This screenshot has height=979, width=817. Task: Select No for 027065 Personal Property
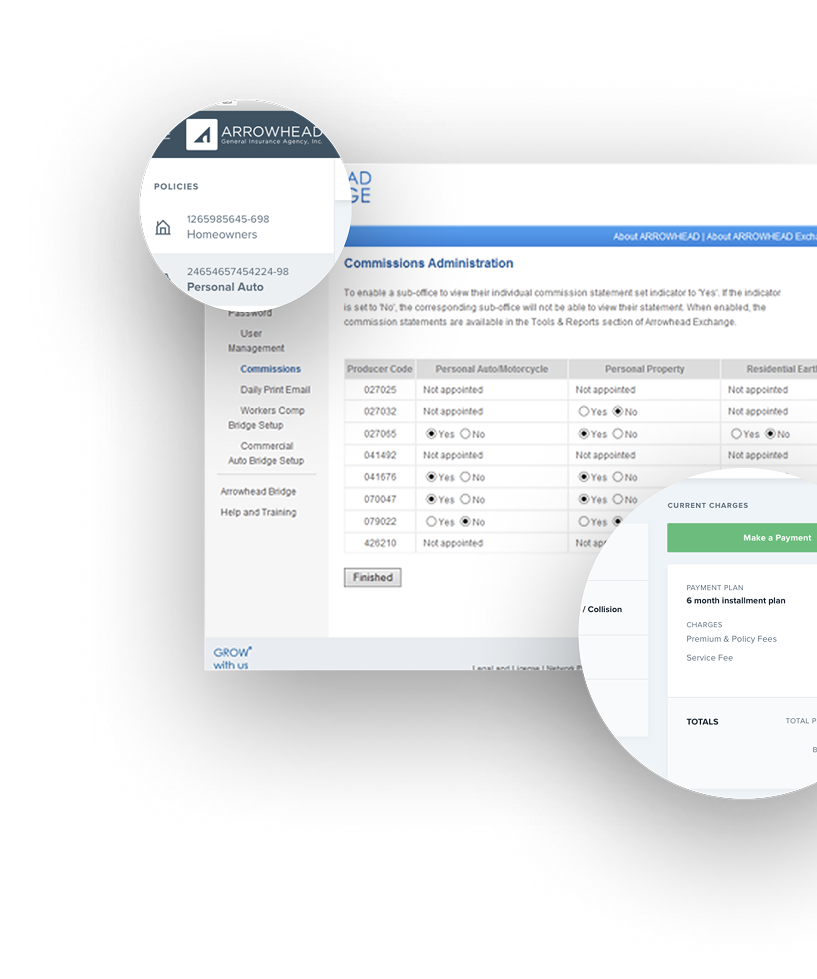click(618, 433)
